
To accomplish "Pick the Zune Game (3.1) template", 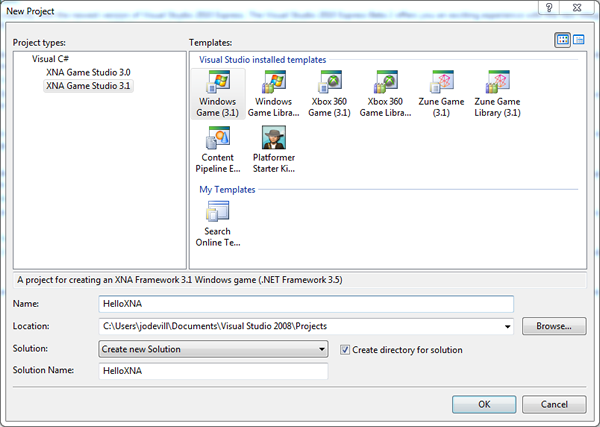I will 441,94.
